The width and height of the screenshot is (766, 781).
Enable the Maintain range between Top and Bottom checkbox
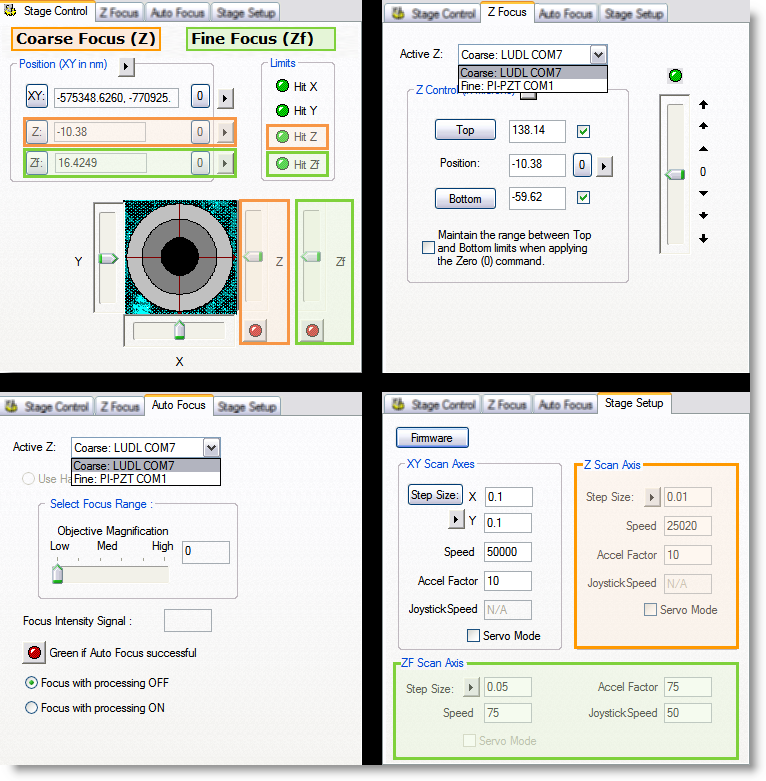(x=428, y=247)
